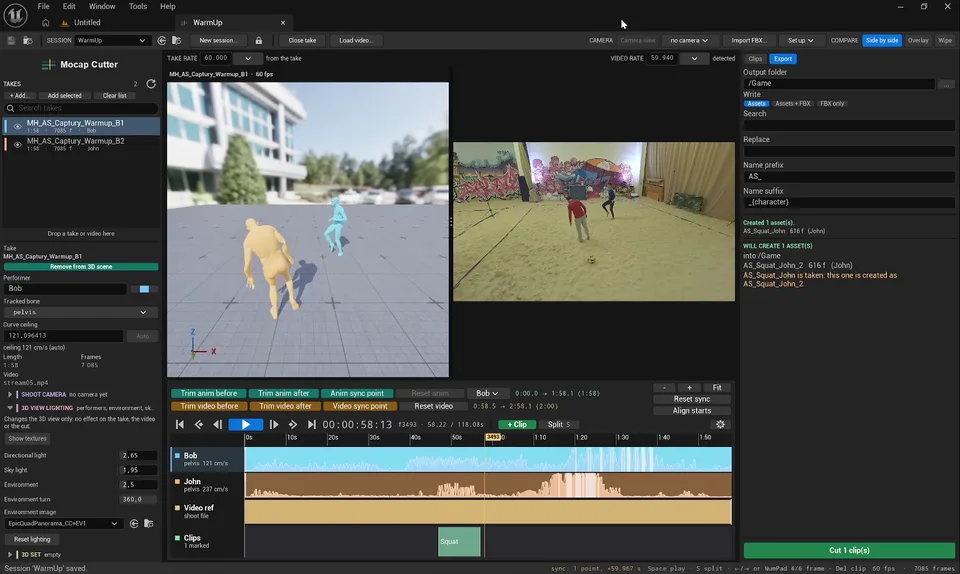This screenshot has height=574, width=960.
Task: Browse to the environment image asset folder icon
Action: 148,524
